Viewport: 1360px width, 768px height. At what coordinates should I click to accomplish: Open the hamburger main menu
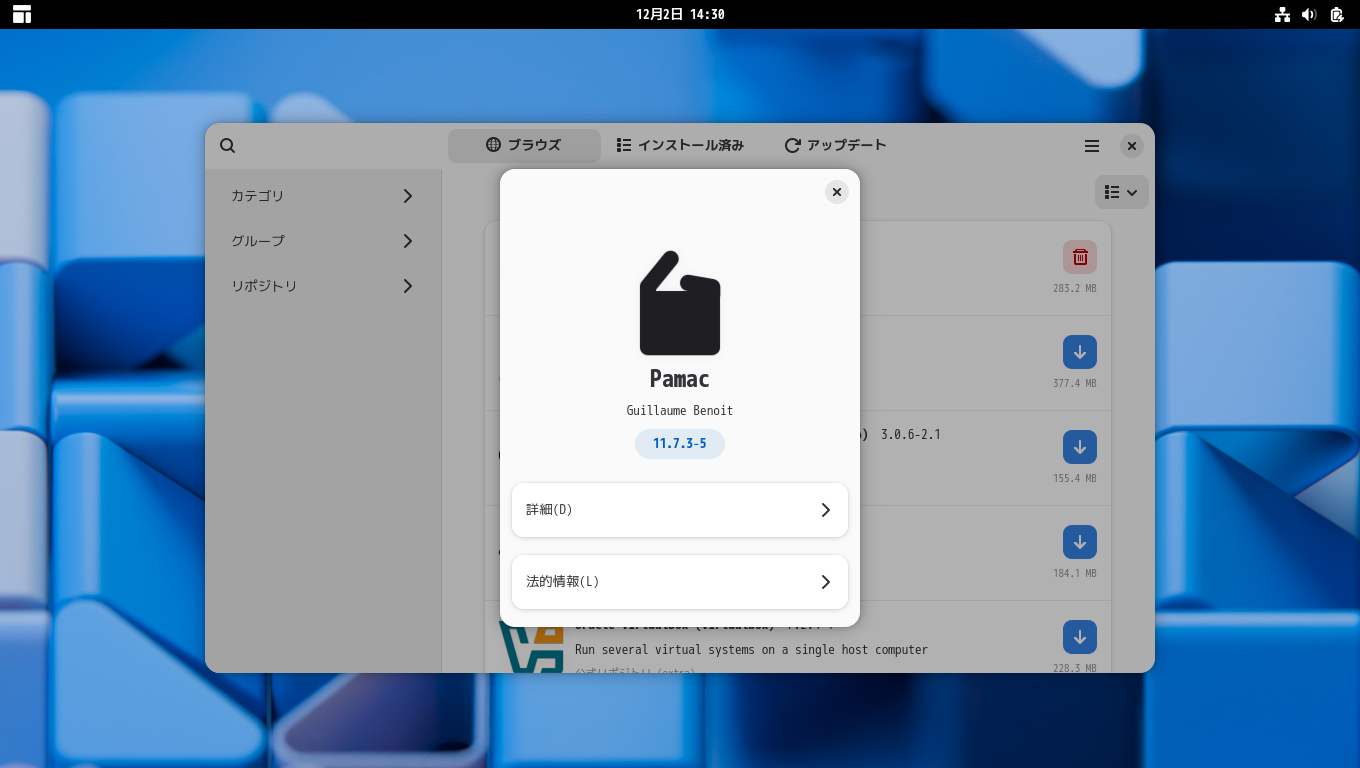point(1092,146)
